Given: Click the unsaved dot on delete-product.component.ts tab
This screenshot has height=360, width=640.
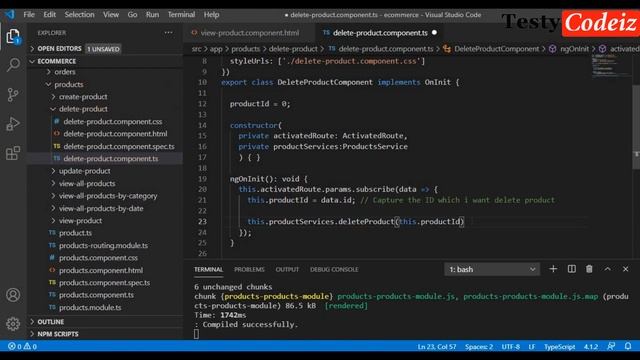Looking at the screenshot, I should [x=434, y=33].
